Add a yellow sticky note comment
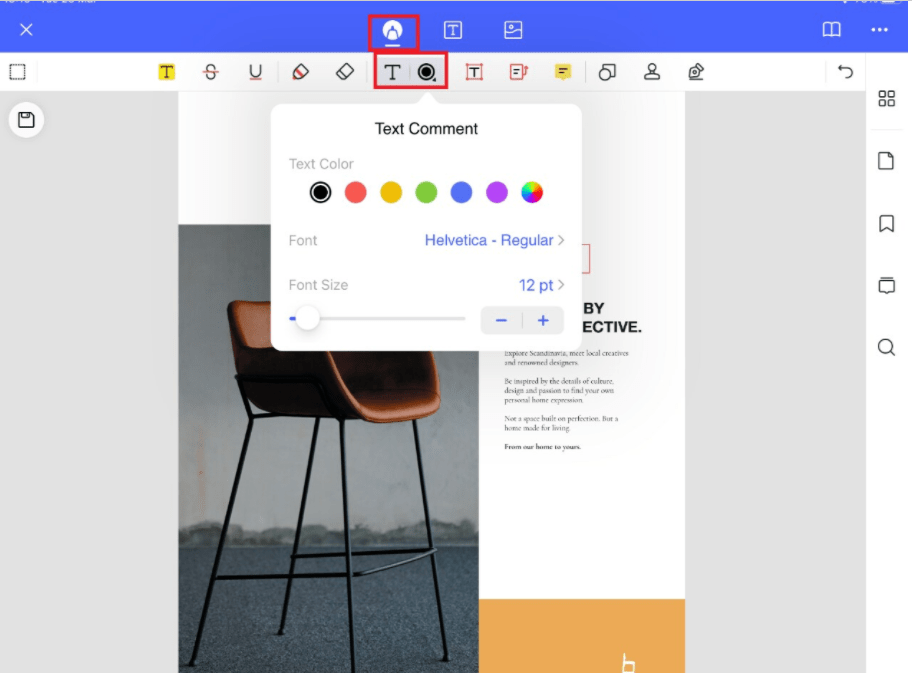Screen dimensions: 912x673 563,72
